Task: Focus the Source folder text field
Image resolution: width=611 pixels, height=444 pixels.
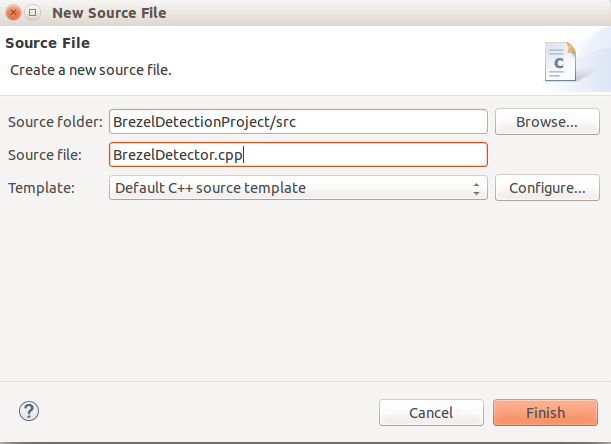Action: pyautogui.click(x=298, y=122)
